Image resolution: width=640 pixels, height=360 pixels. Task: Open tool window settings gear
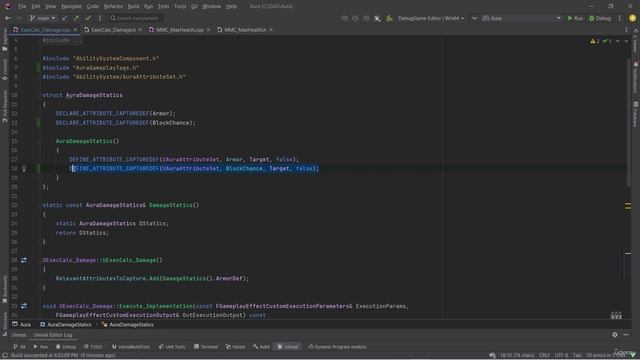(615, 335)
